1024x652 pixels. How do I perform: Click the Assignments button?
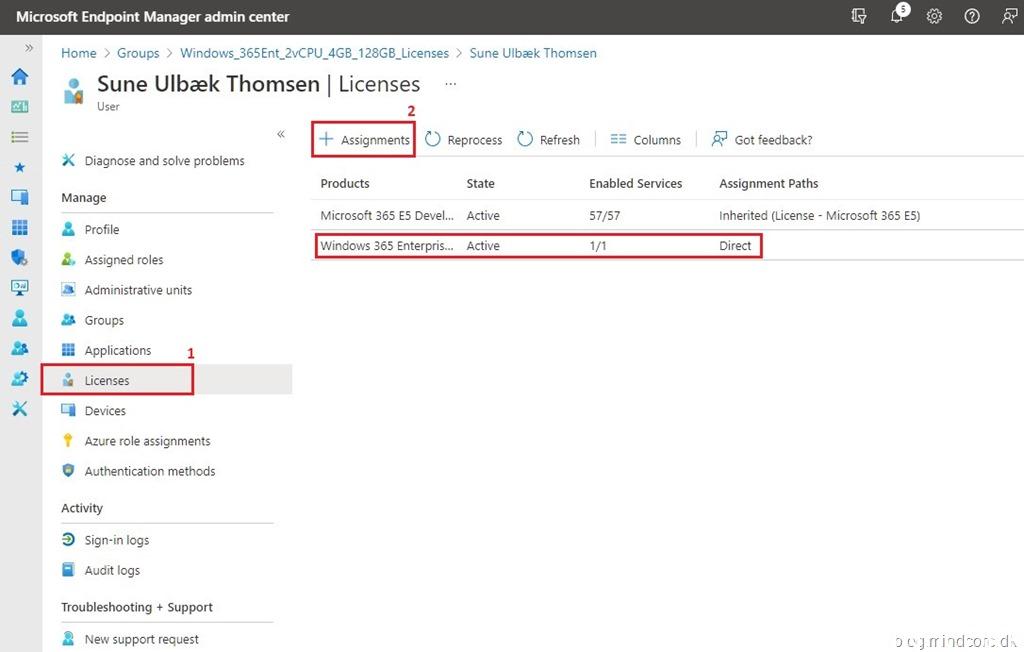click(364, 140)
